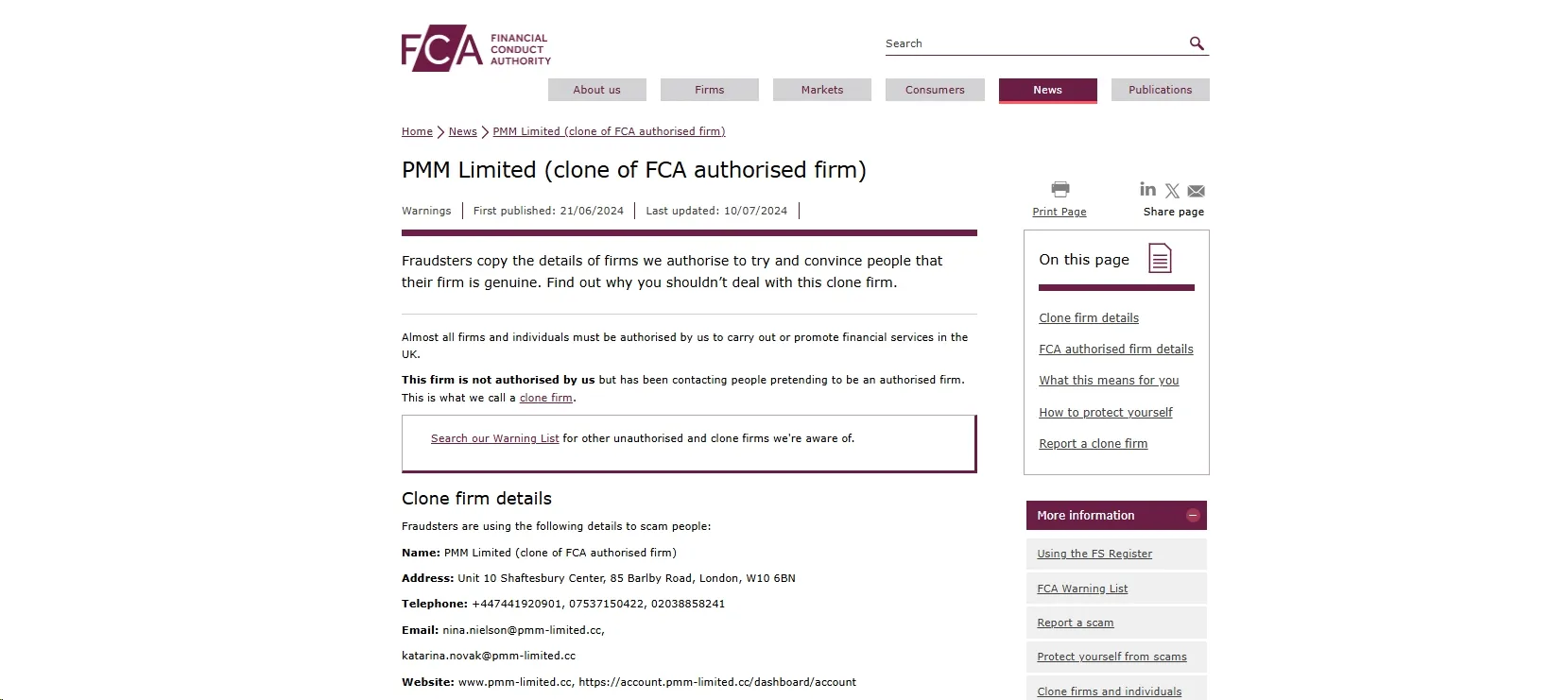
Task: Collapse the More information section
Action: tap(1193, 516)
